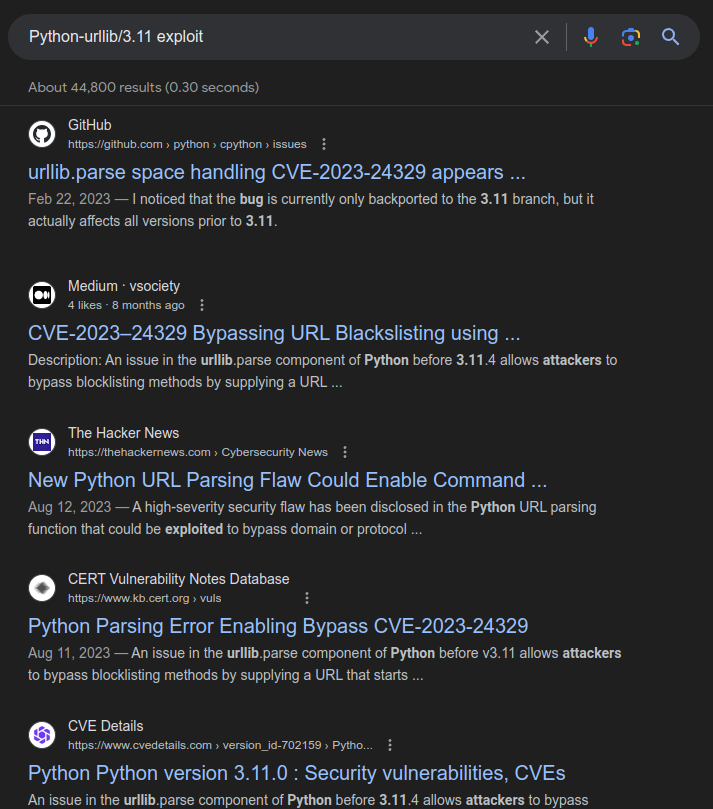Viewport: 713px width, 809px height.
Task: Open New Python URL Parsing Flaw article
Action: tap(288, 480)
